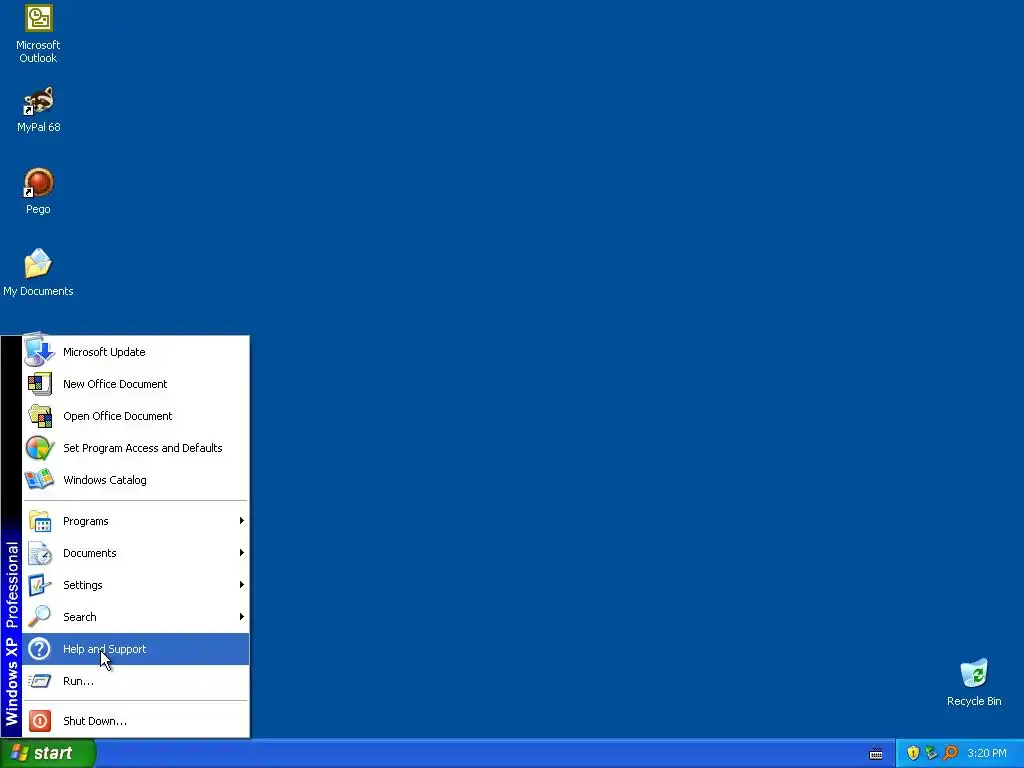Click the red Shut Down power icon
1024x768 pixels.
coord(39,720)
